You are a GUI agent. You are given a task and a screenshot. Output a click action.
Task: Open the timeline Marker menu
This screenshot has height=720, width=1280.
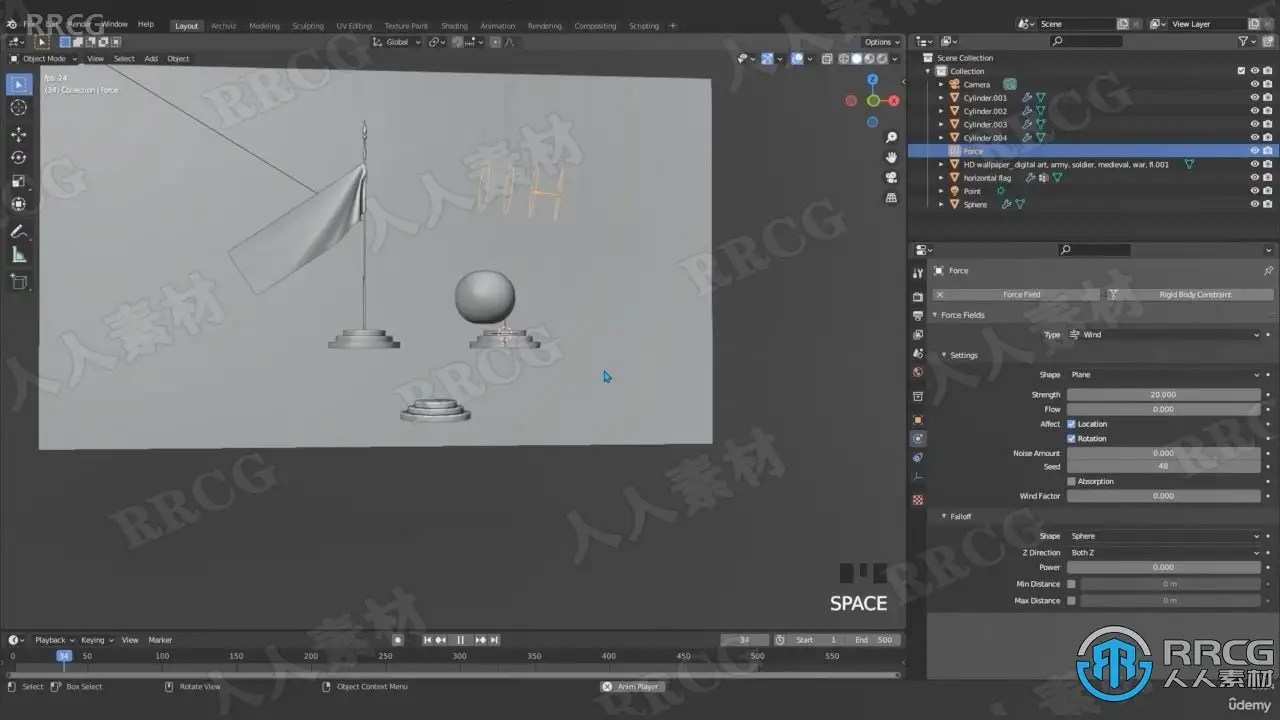pos(160,640)
